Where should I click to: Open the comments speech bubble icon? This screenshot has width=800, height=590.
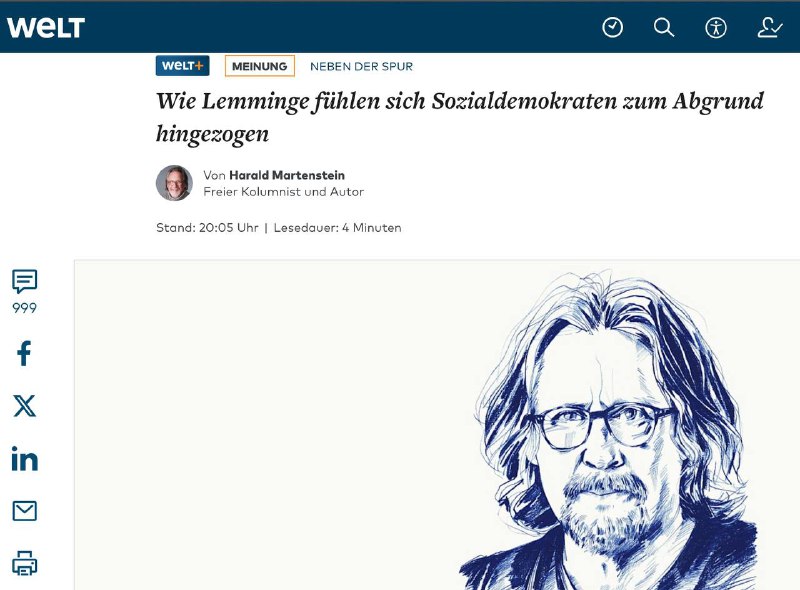tap(24, 281)
